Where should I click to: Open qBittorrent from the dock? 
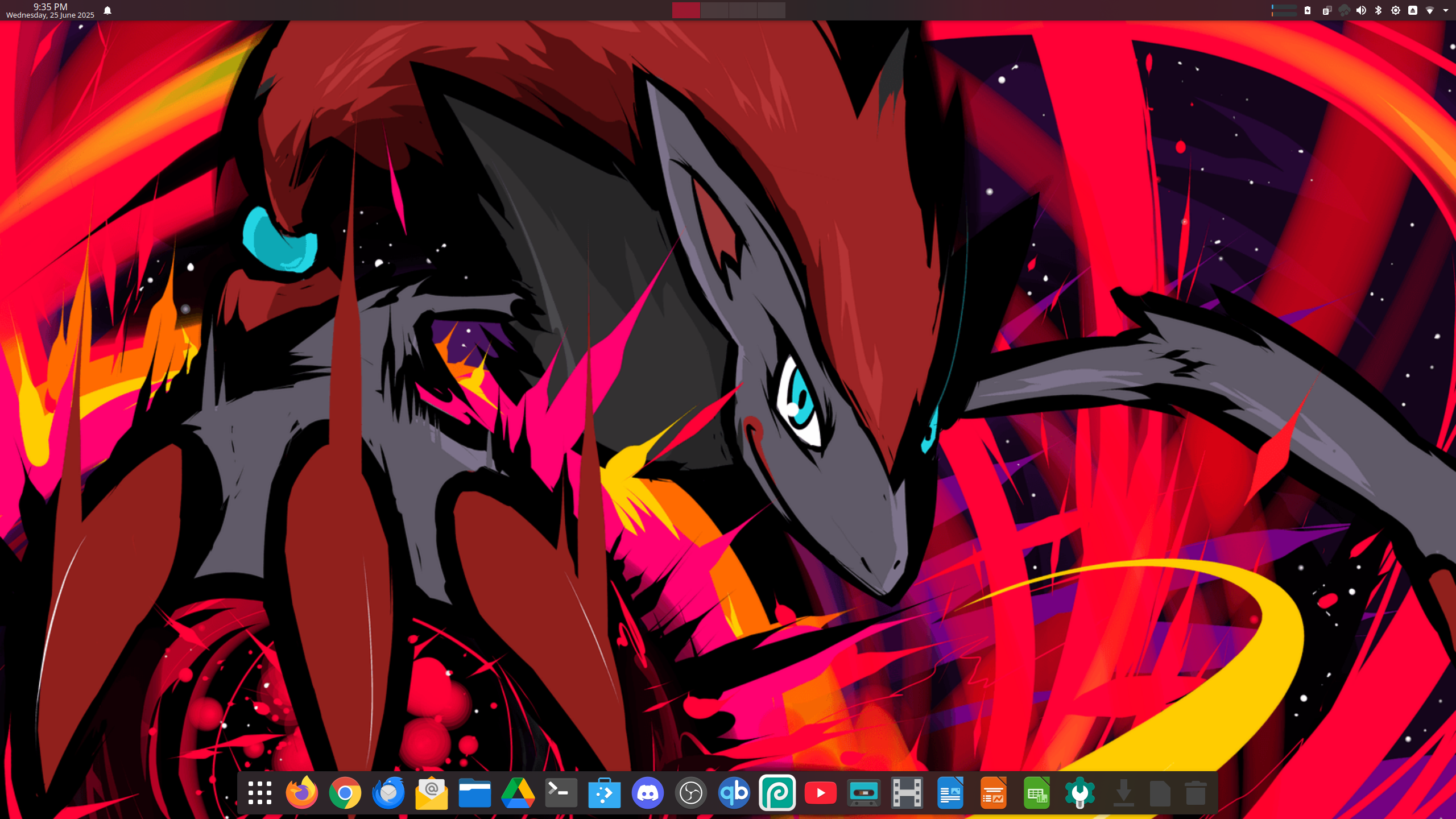click(x=734, y=793)
